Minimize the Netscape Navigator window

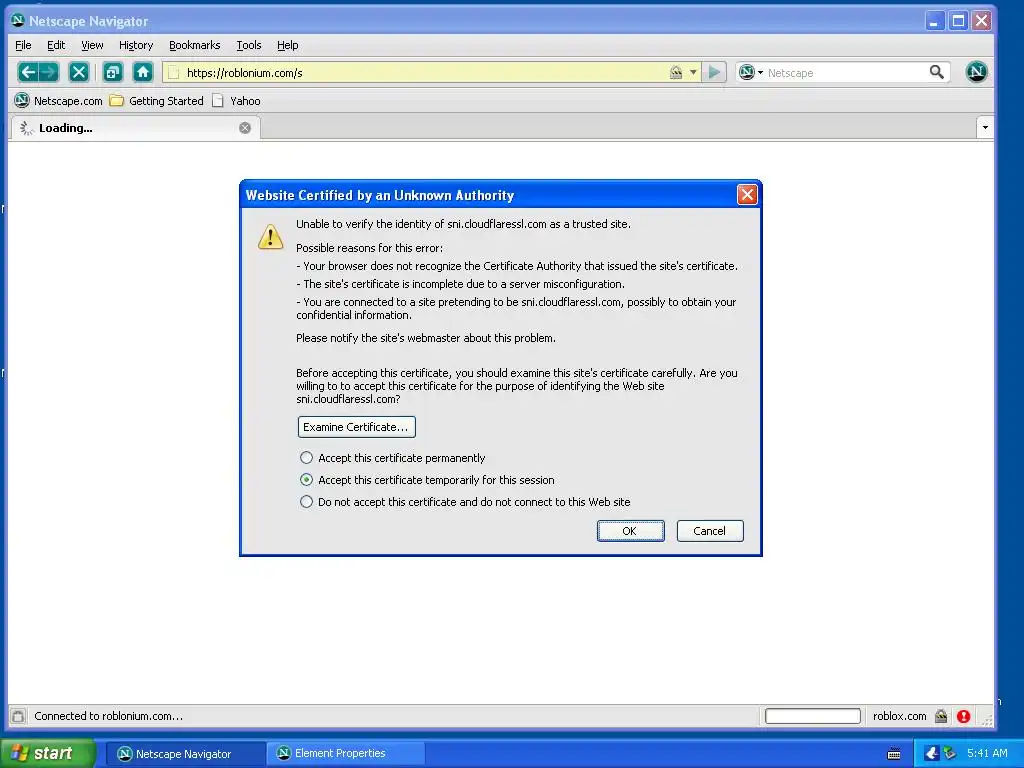pos(935,21)
